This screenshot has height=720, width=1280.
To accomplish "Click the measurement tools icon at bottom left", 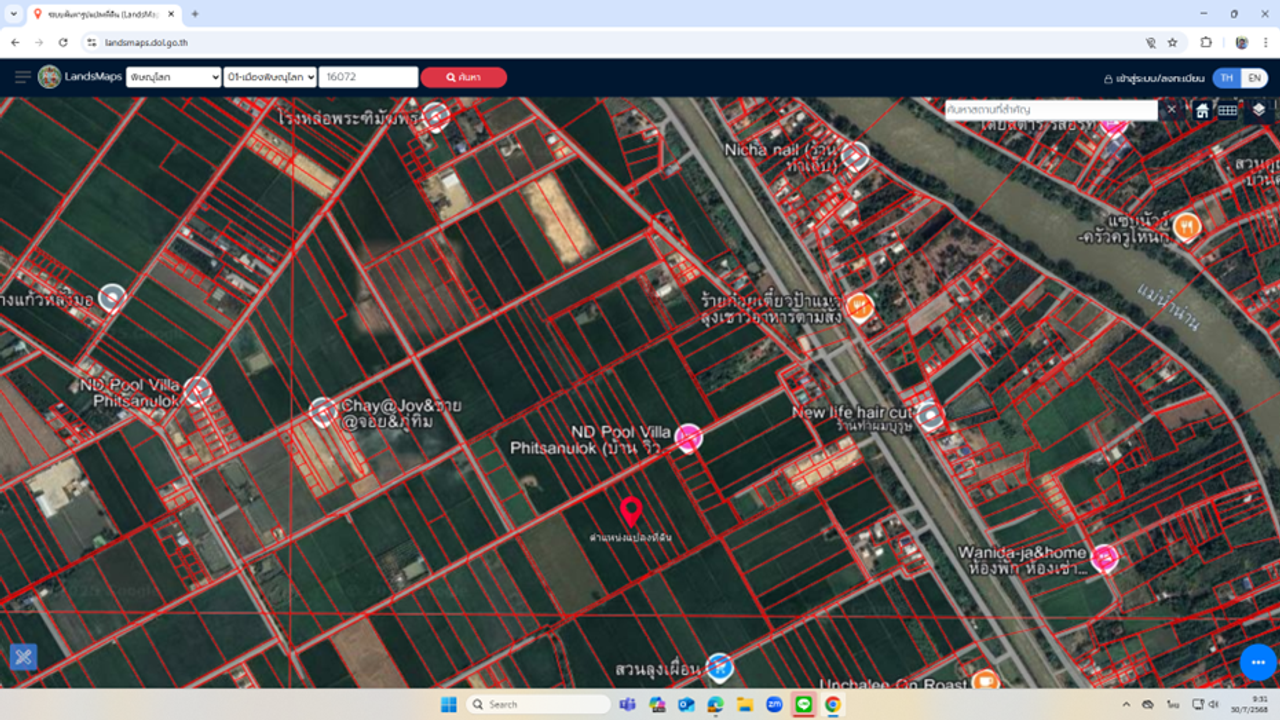I will coord(23,657).
